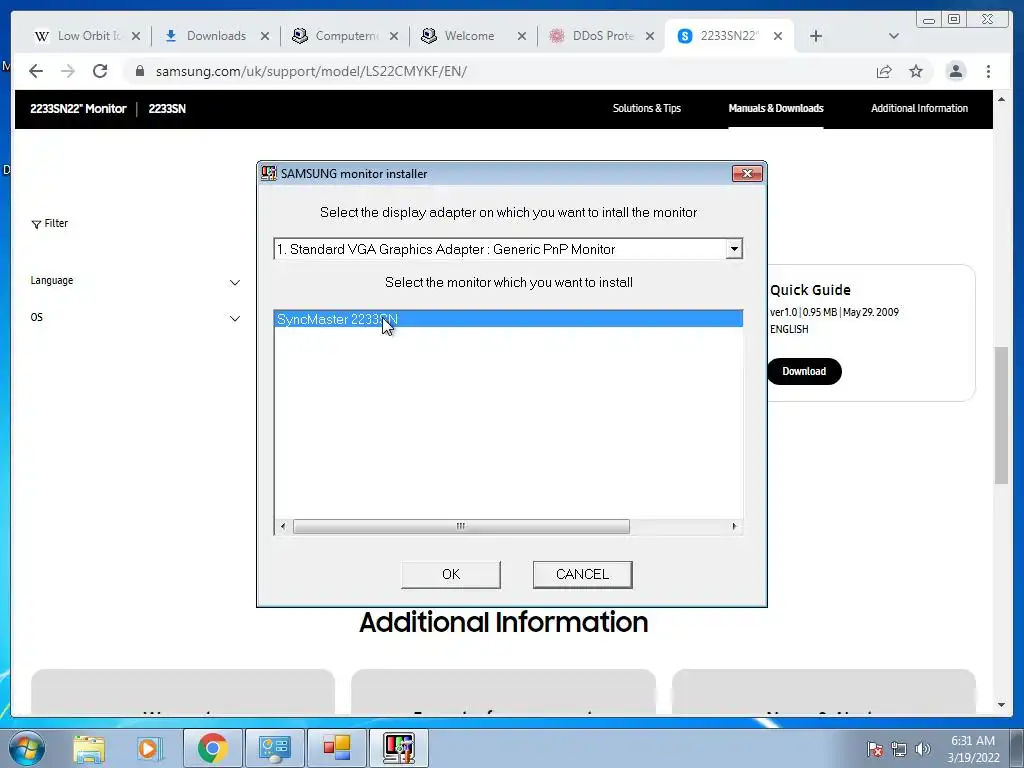Close the Welcome tab
Viewport: 1024px width, 768px height.
[x=522, y=36]
